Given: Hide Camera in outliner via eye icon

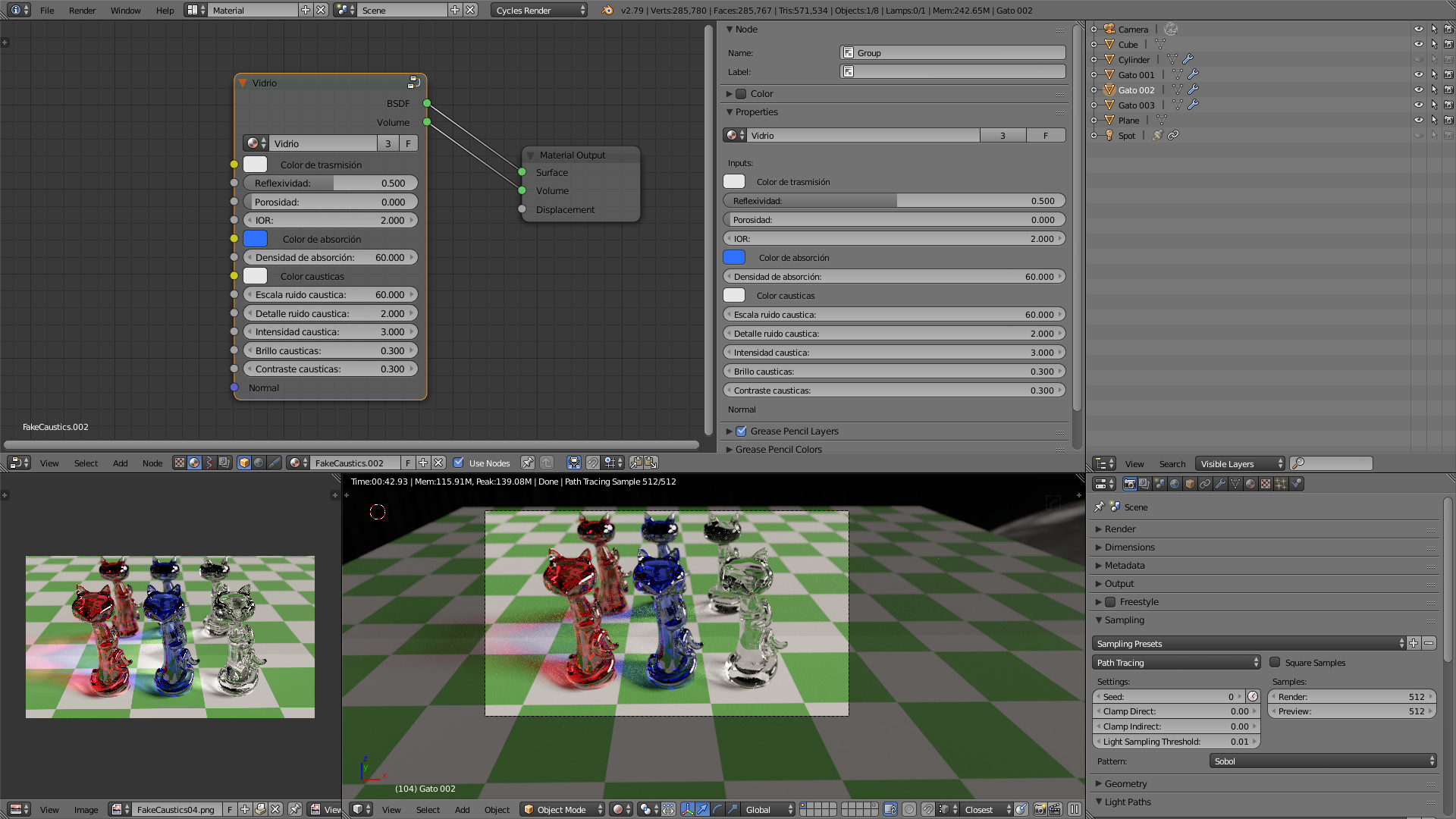Looking at the screenshot, I should click(1419, 29).
